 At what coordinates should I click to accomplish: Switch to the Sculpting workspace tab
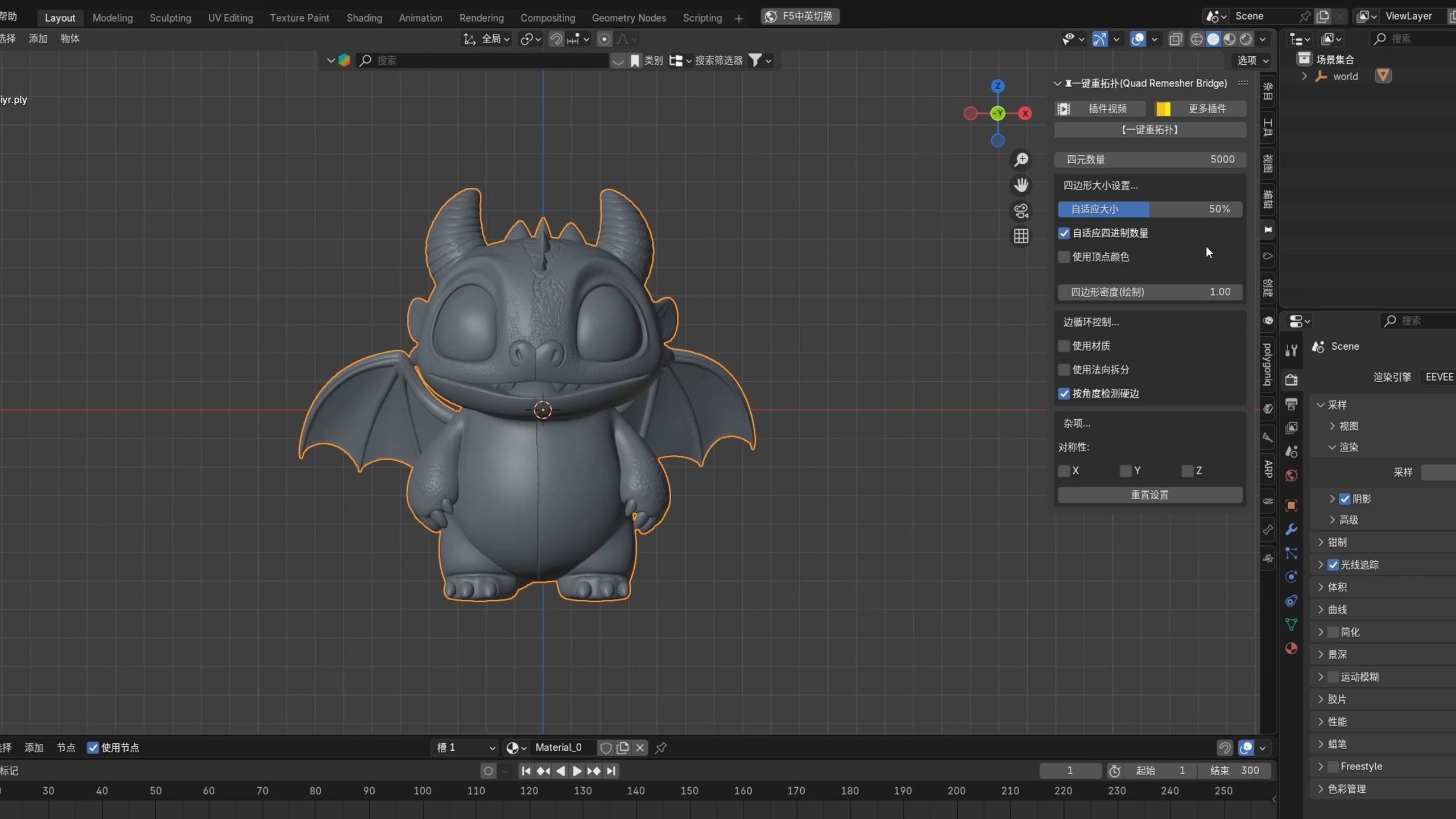click(x=170, y=18)
